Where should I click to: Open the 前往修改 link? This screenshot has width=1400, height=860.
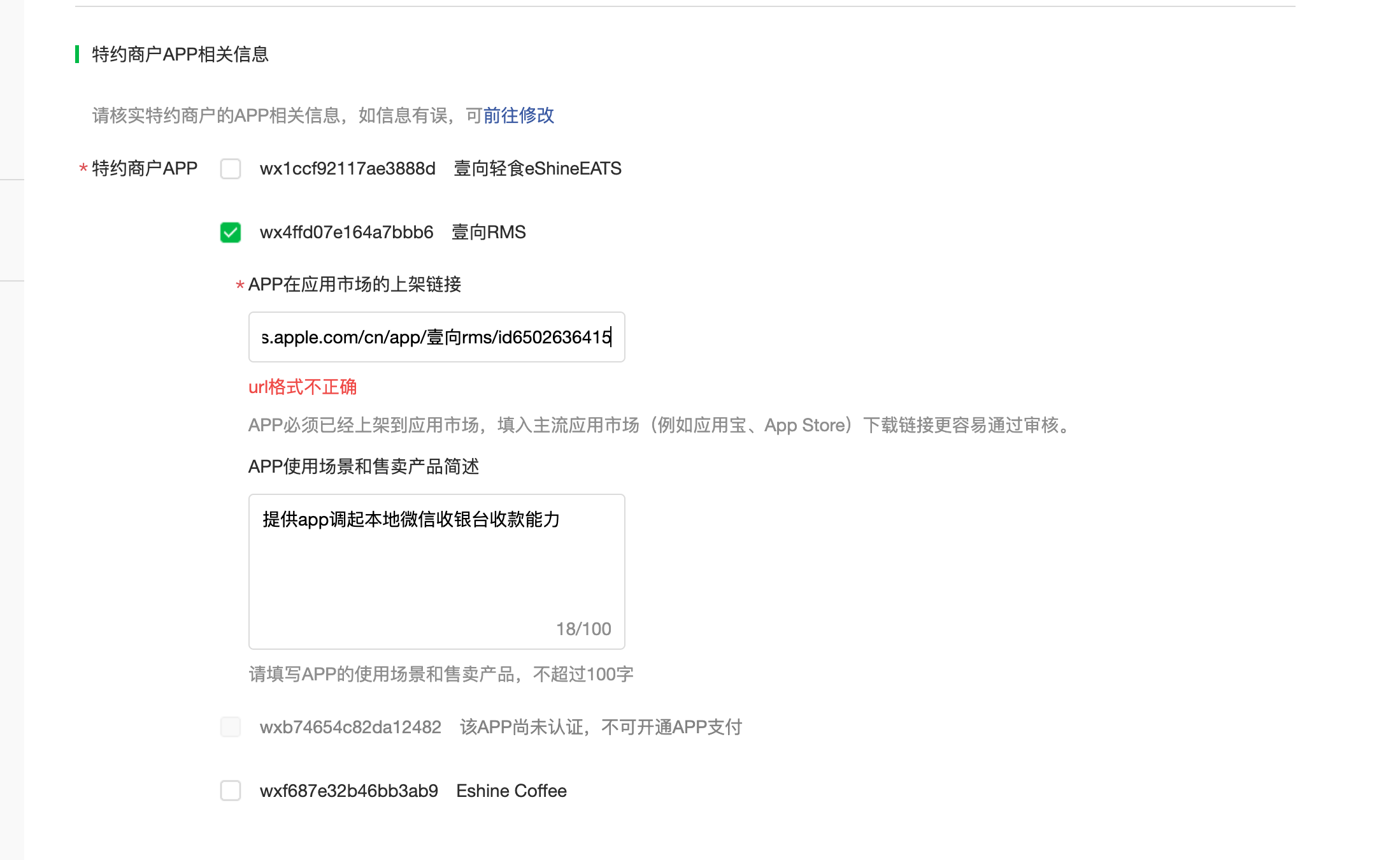(518, 115)
